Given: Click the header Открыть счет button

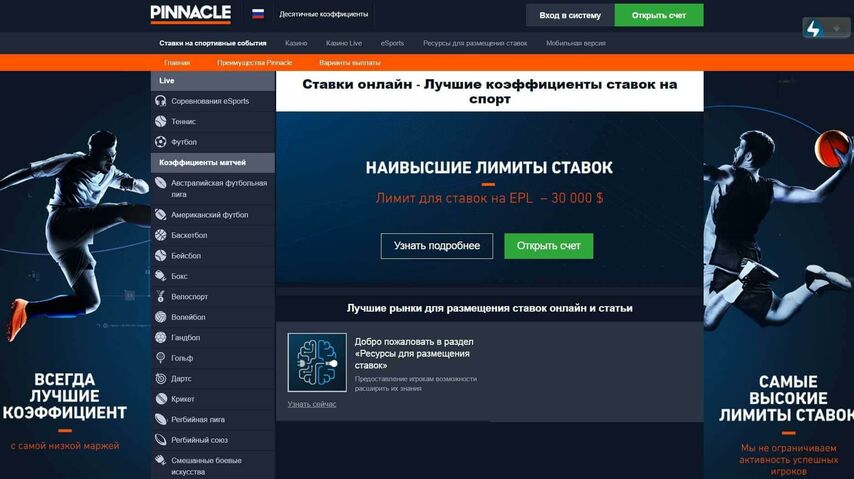Looking at the screenshot, I should (659, 15).
